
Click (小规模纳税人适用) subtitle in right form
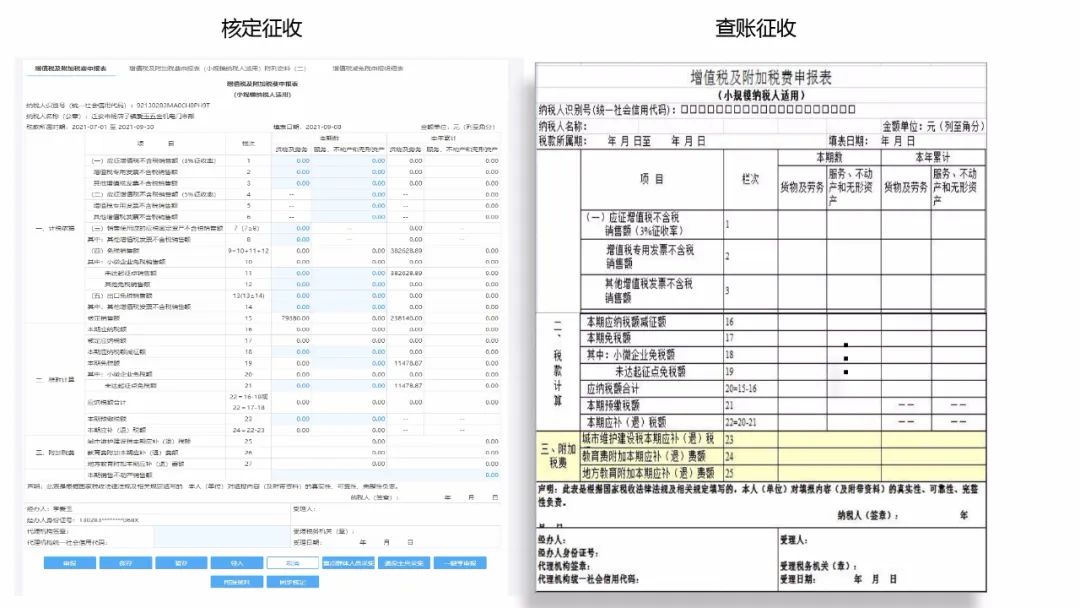[760, 95]
